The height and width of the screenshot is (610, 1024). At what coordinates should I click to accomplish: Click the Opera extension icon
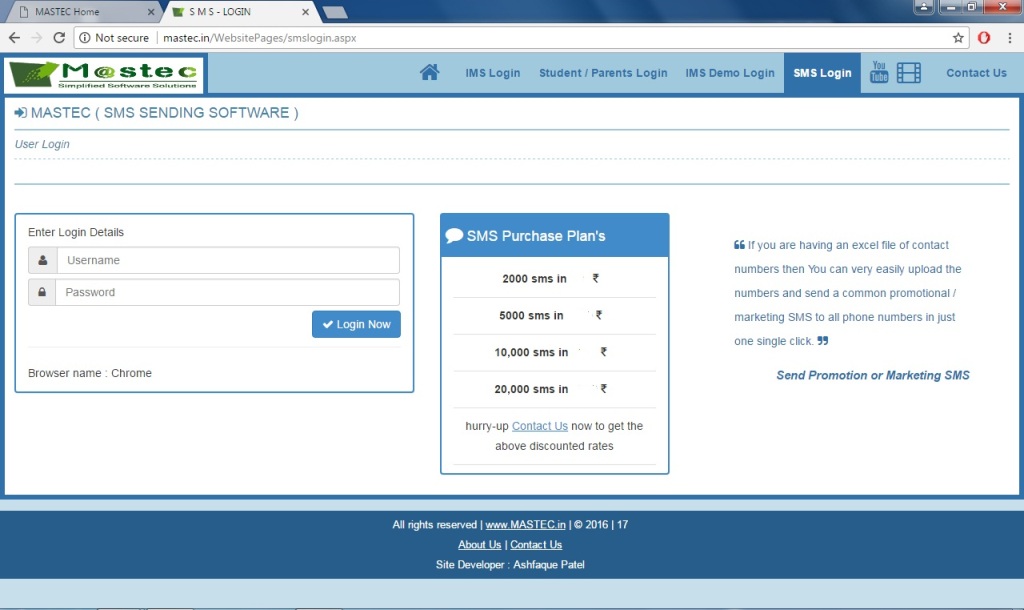pyautogui.click(x=984, y=38)
